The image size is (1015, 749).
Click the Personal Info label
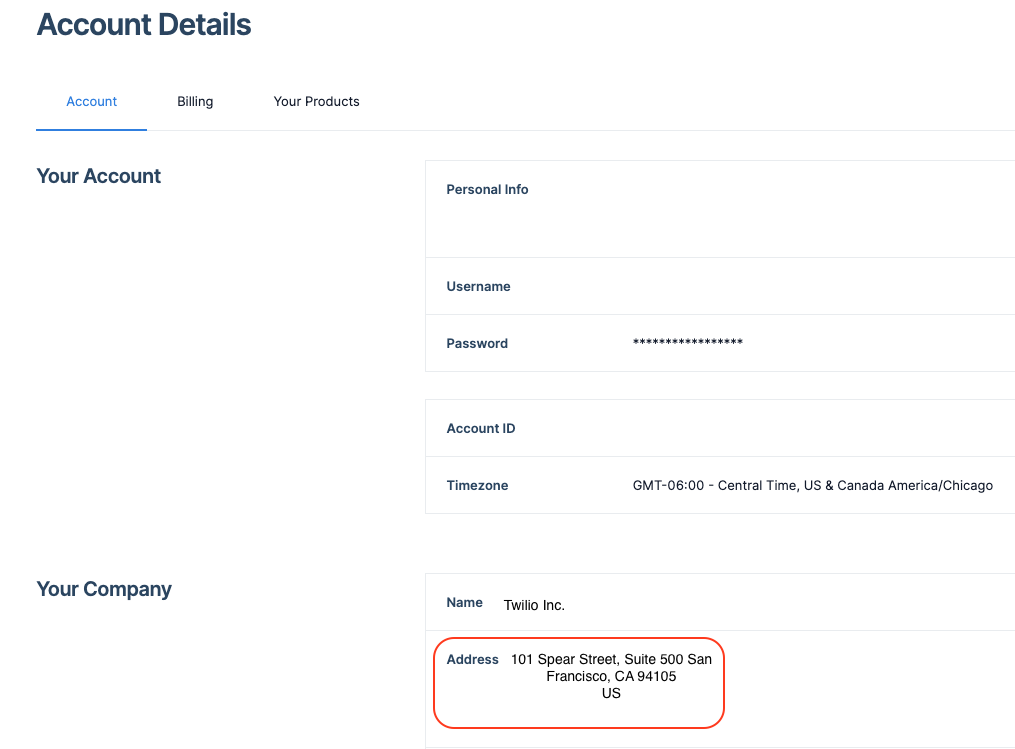[487, 190]
